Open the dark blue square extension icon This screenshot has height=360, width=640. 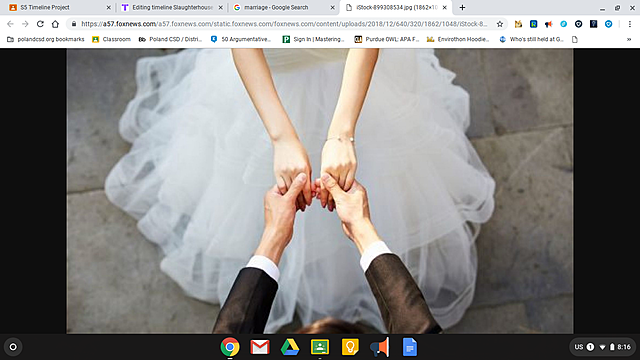(593, 24)
